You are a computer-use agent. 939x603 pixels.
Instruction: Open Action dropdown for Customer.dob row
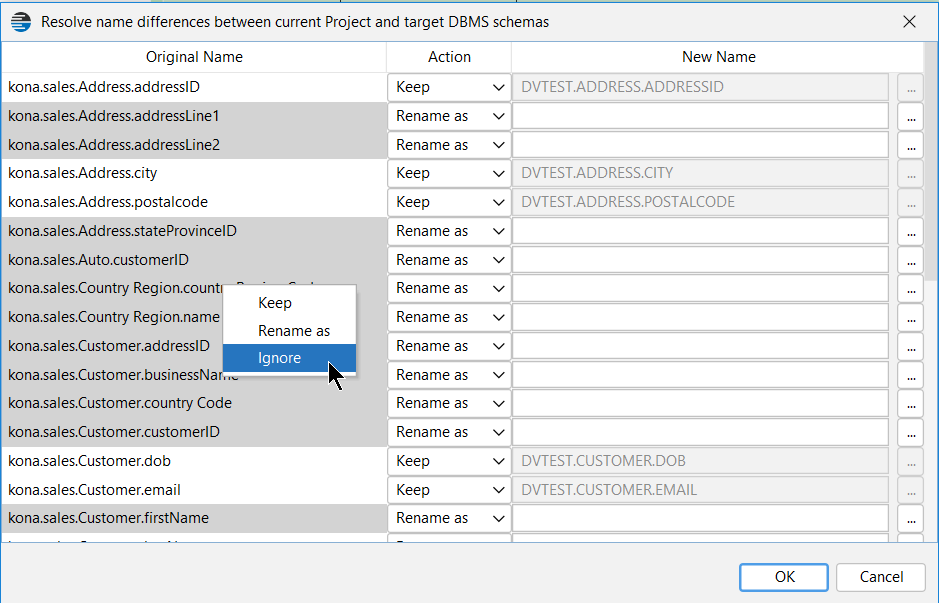pos(449,461)
